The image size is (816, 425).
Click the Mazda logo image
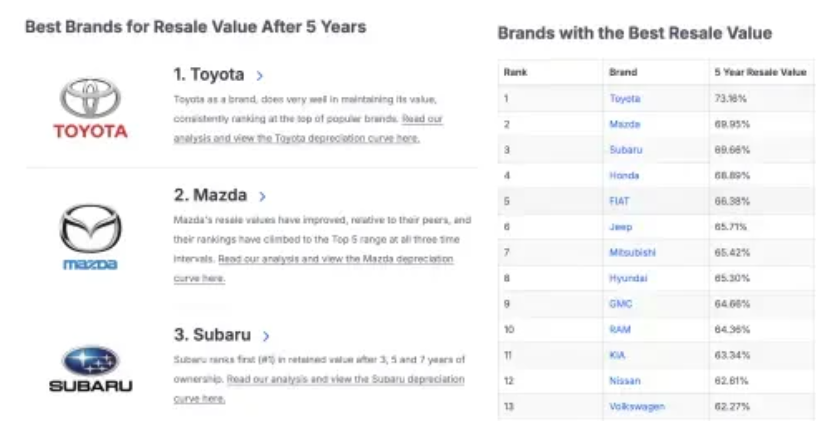tap(90, 238)
